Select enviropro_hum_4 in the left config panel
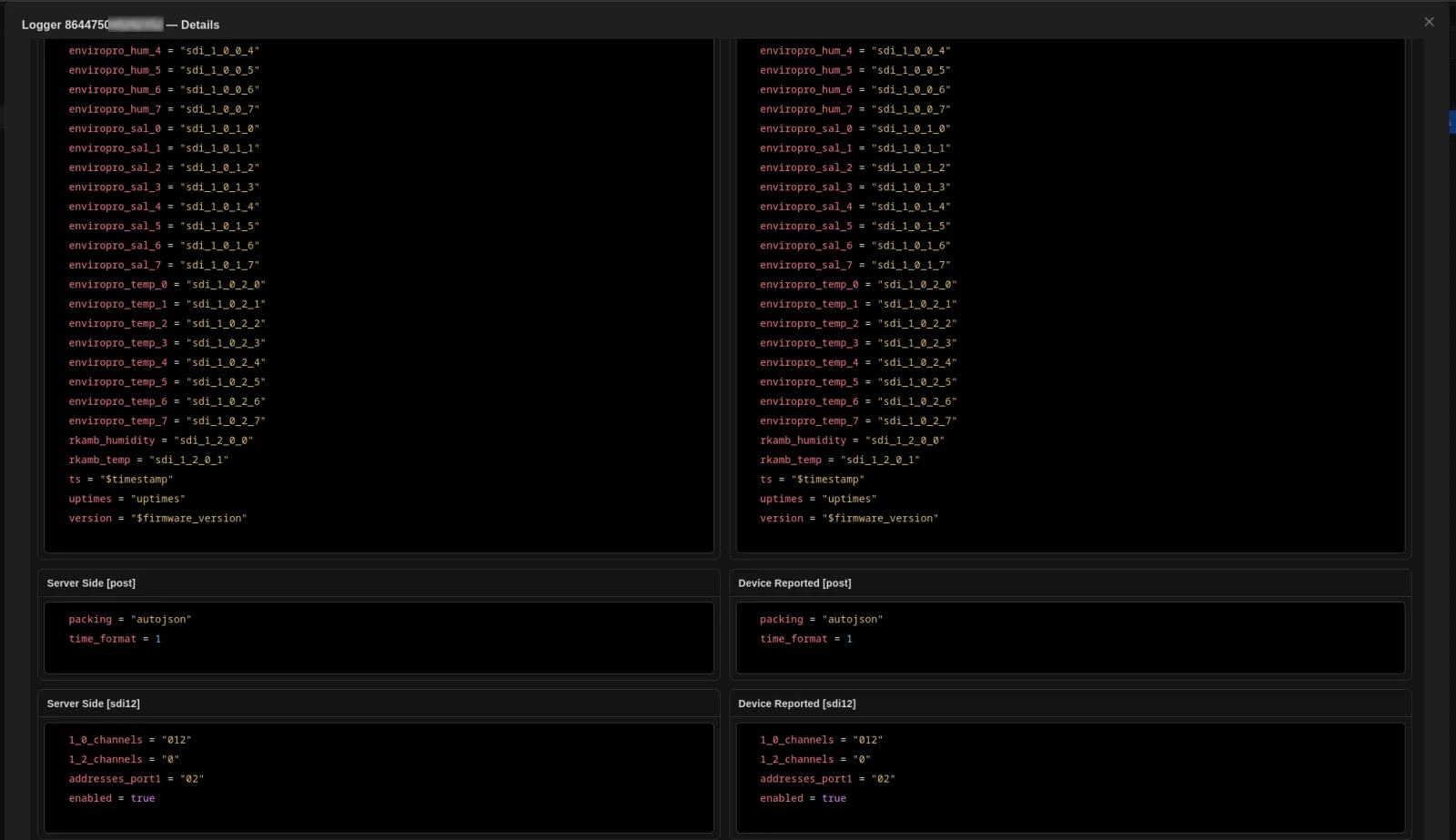The width and height of the screenshot is (1456, 840). click(164, 51)
